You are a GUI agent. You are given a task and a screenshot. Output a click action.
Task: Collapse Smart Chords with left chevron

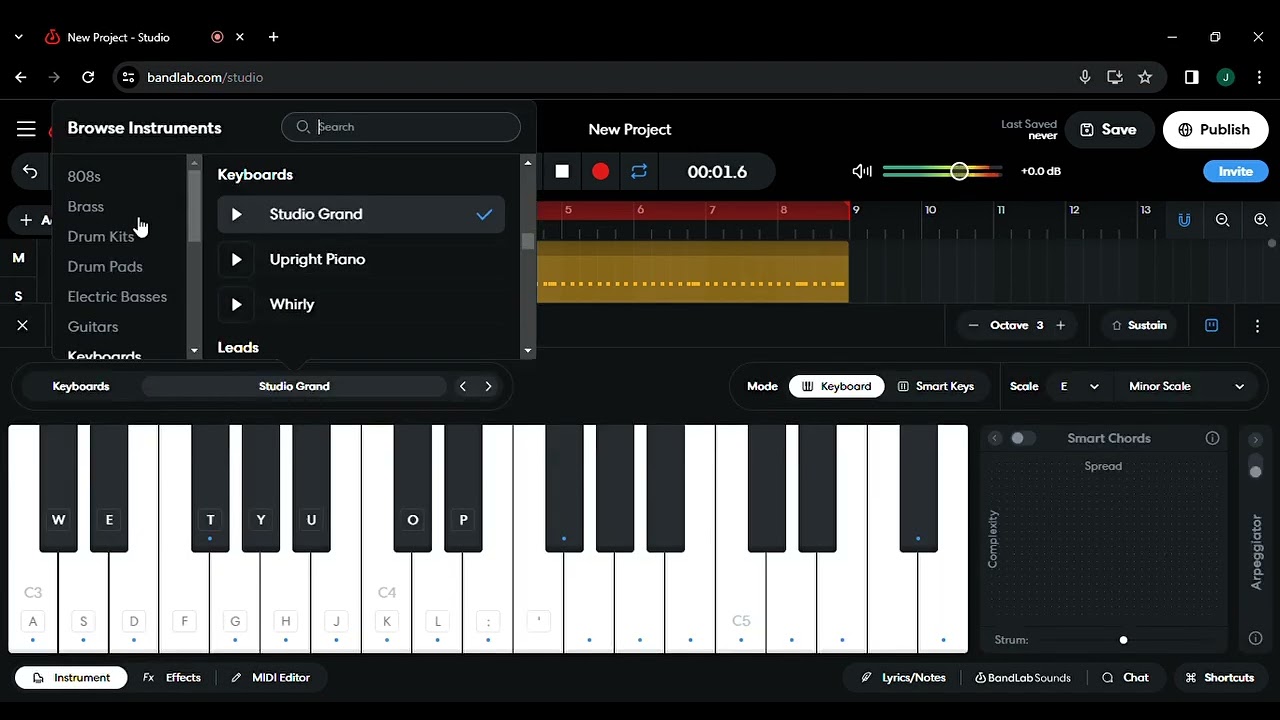(995, 438)
